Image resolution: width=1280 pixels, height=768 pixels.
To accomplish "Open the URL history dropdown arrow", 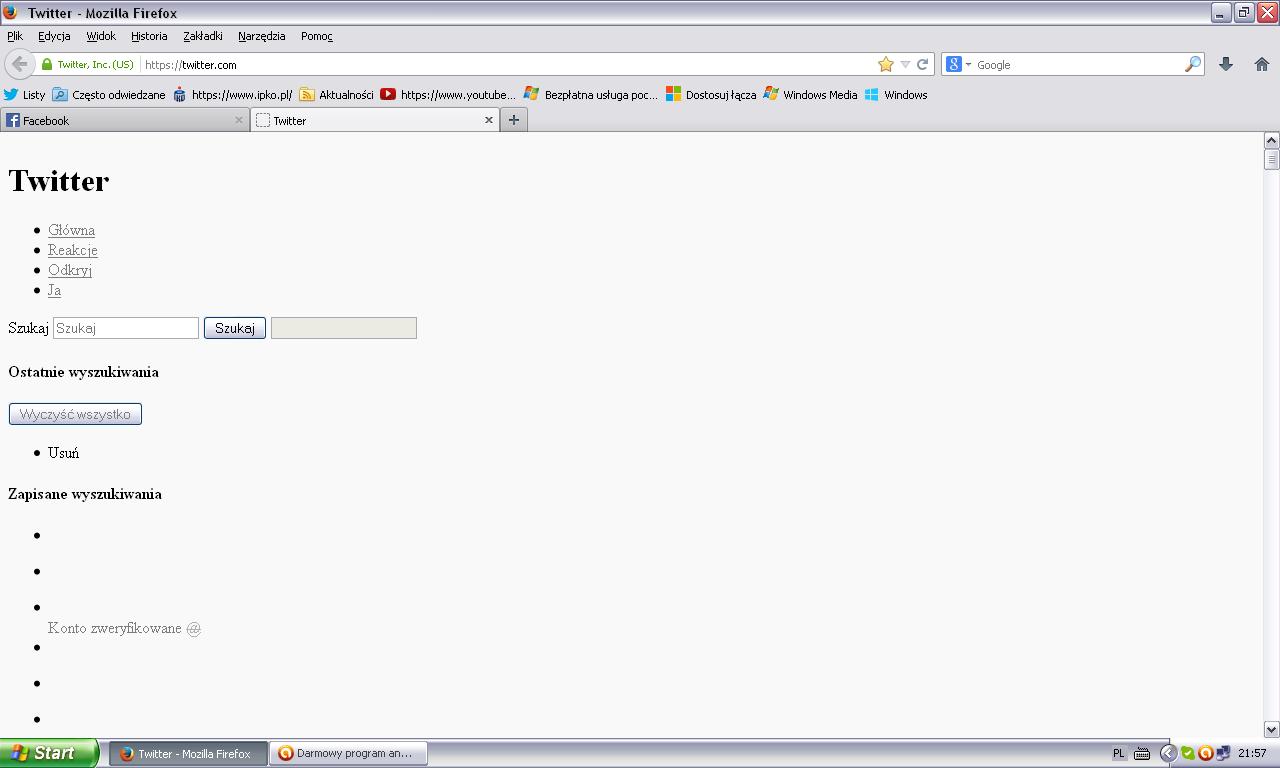I will (x=905, y=64).
